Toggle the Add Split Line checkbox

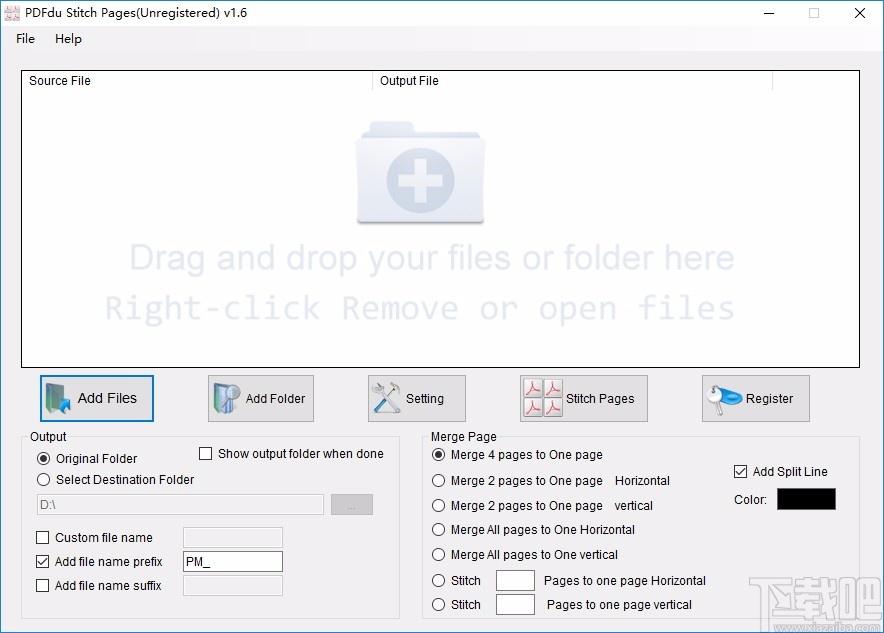tap(740, 472)
